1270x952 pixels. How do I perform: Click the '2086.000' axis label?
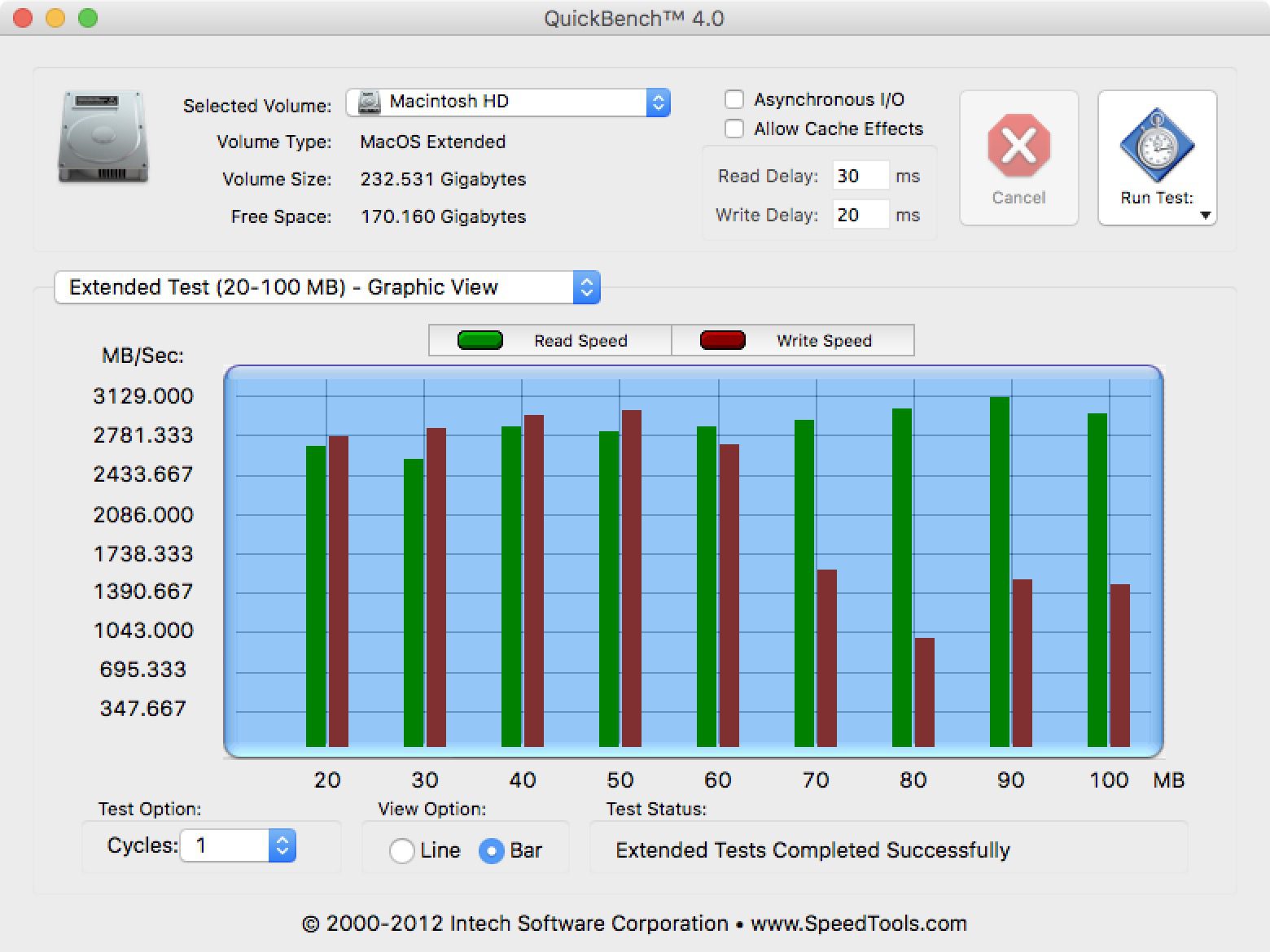click(143, 515)
